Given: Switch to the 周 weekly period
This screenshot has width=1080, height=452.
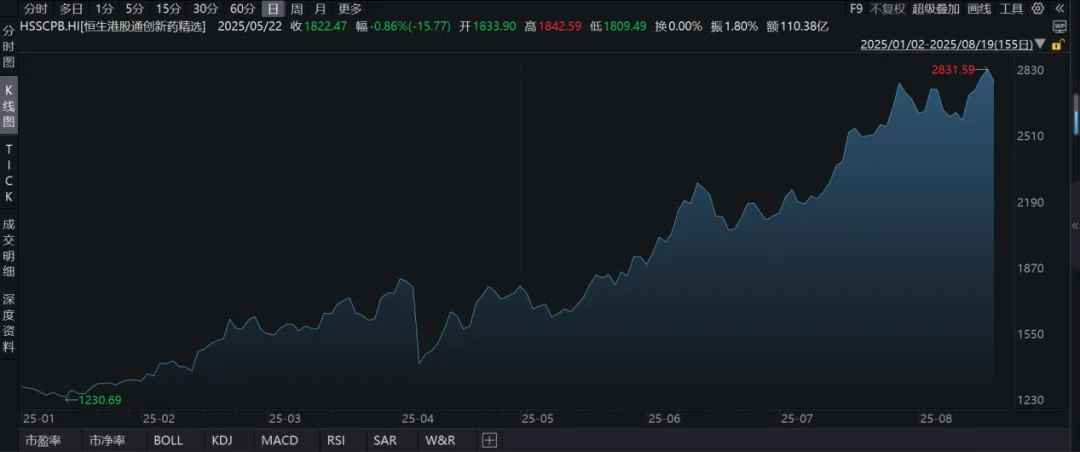Looking at the screenshot, I should tap(297, 8).
